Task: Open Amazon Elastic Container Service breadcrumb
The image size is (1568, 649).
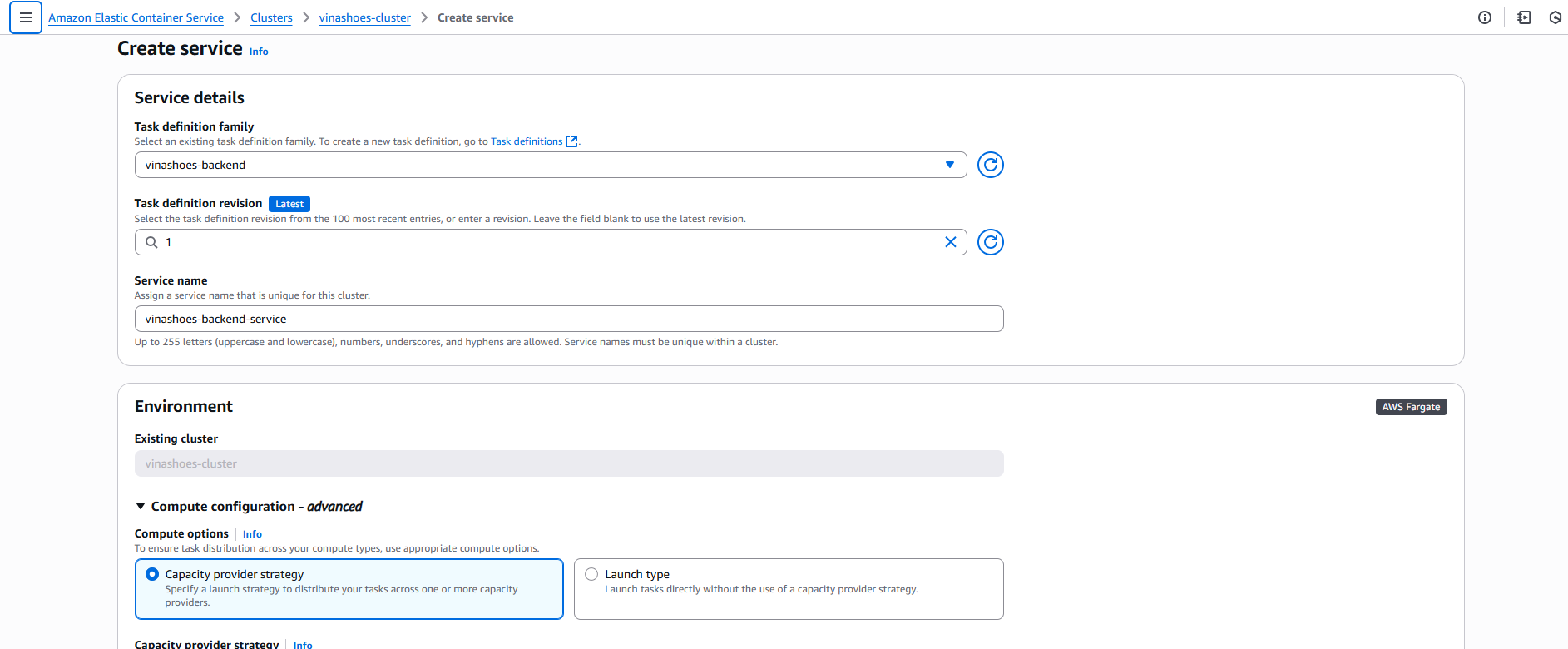Action: point(136,17)
